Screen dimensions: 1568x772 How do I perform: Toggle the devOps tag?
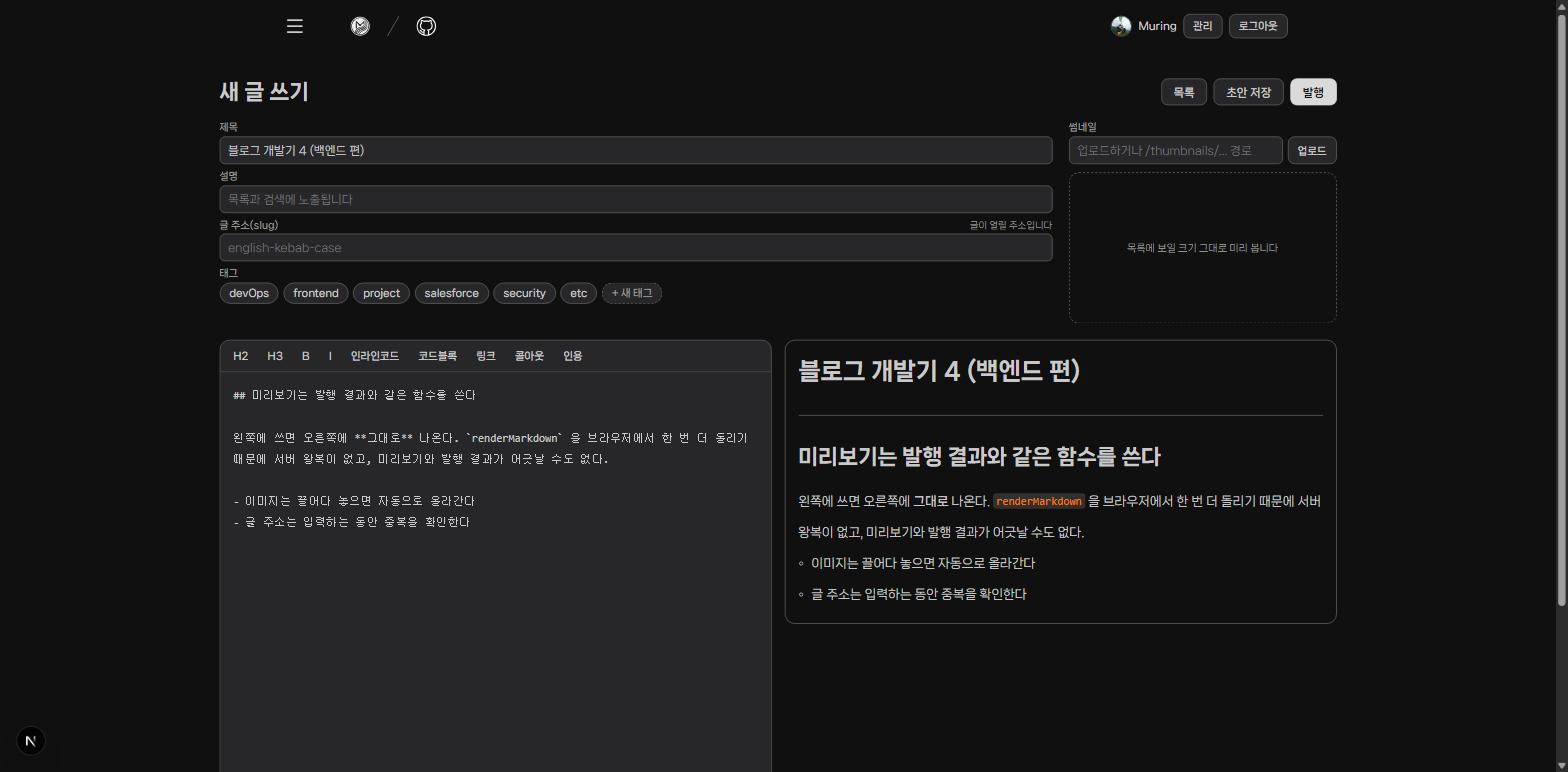(249, 293)
